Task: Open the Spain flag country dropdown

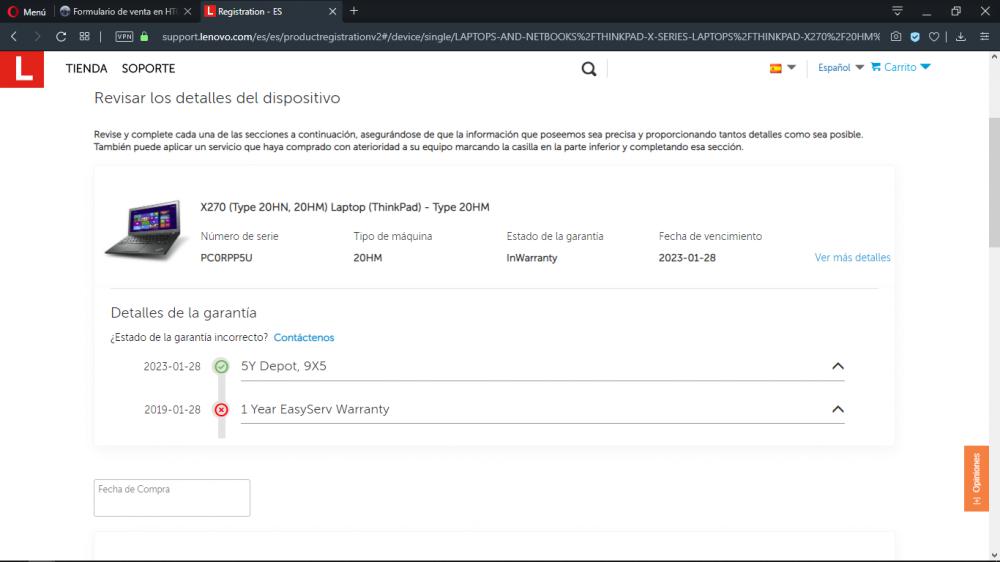Action: coord(783,68)
